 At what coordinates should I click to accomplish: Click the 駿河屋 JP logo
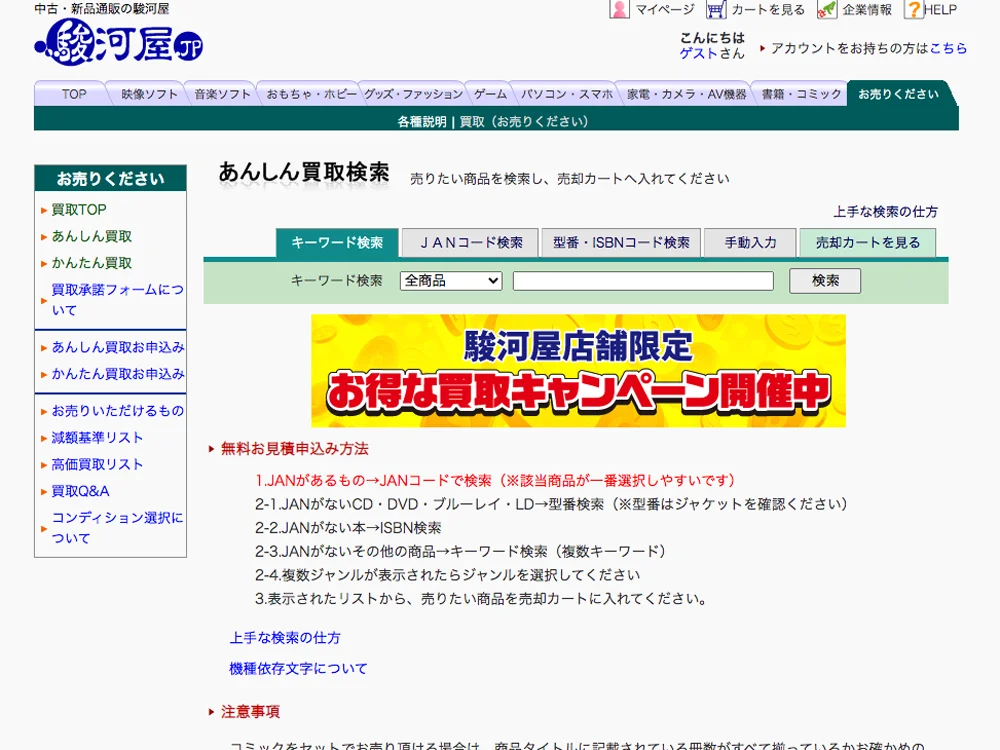click(119, 41)
